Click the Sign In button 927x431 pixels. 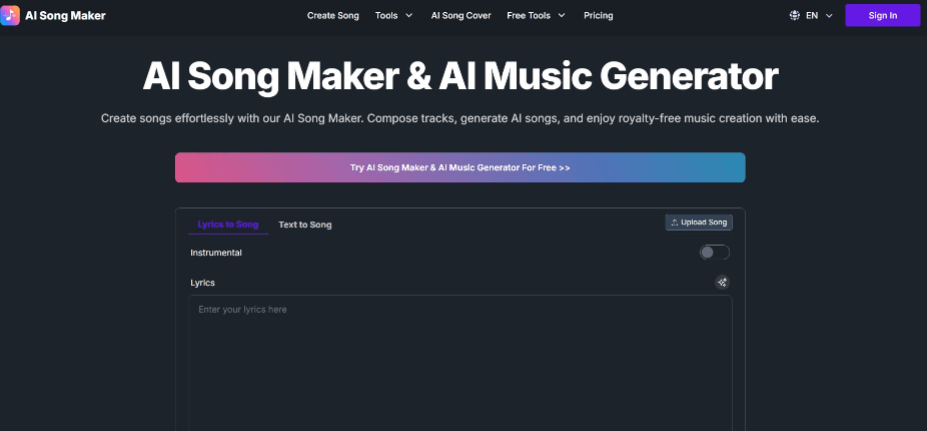(883, 15)
